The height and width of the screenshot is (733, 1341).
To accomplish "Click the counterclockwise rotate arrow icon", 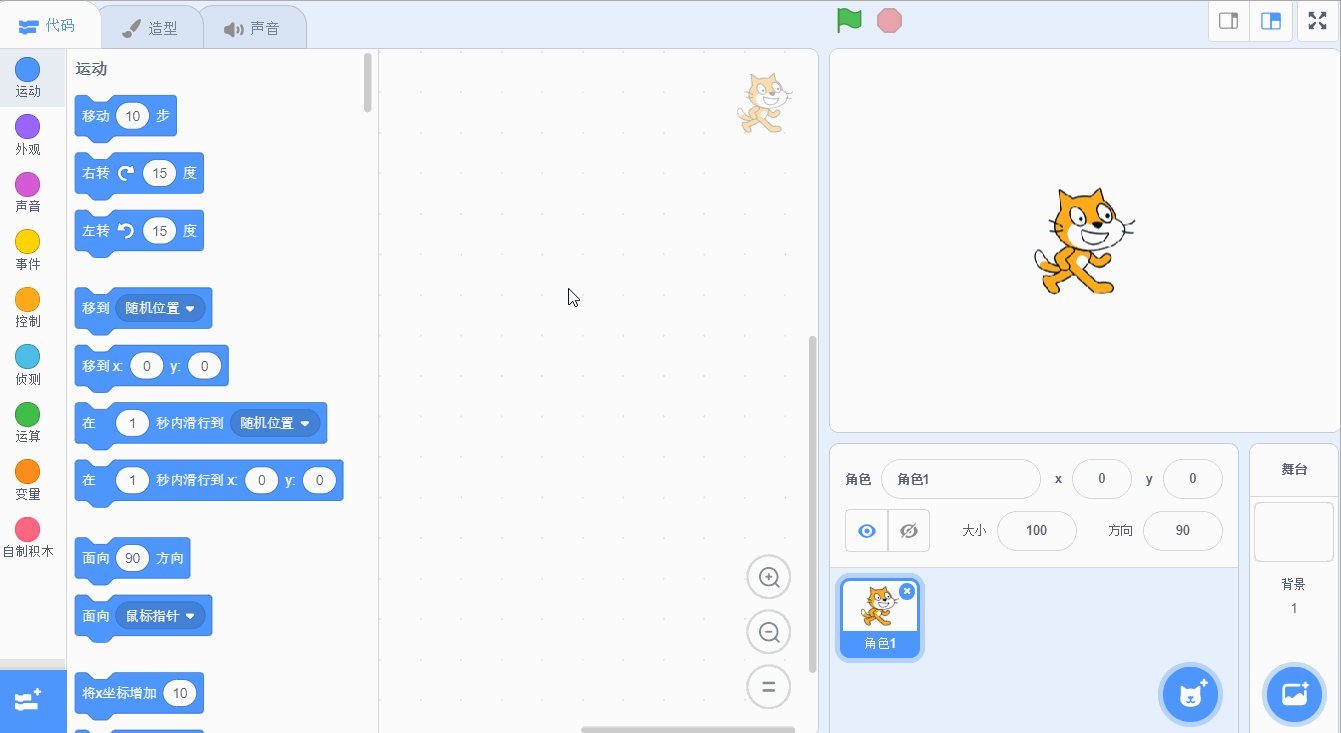I will [126, 231].
